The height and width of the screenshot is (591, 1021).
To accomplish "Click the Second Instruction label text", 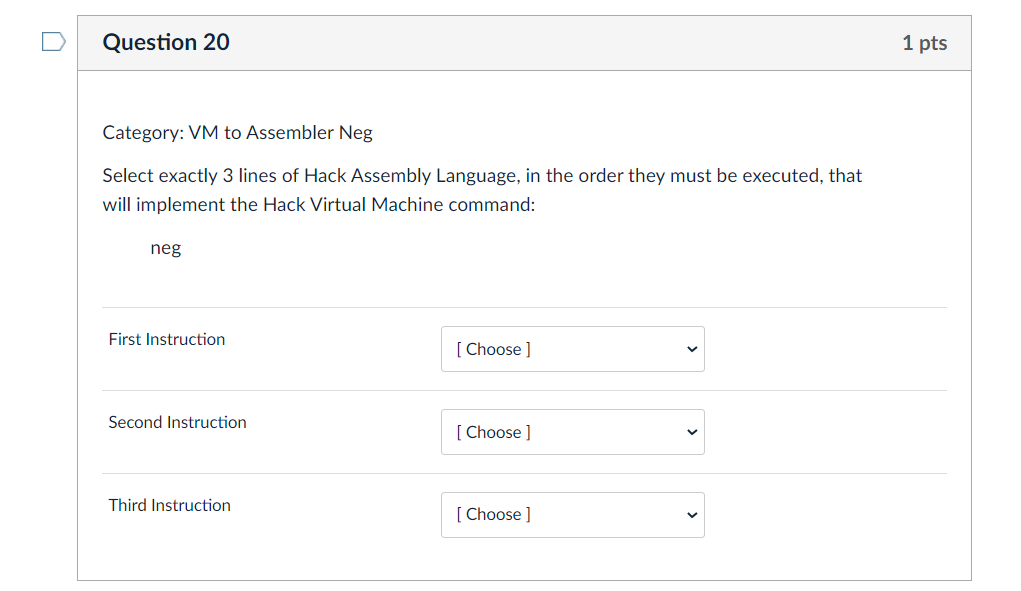I will 177,423.
